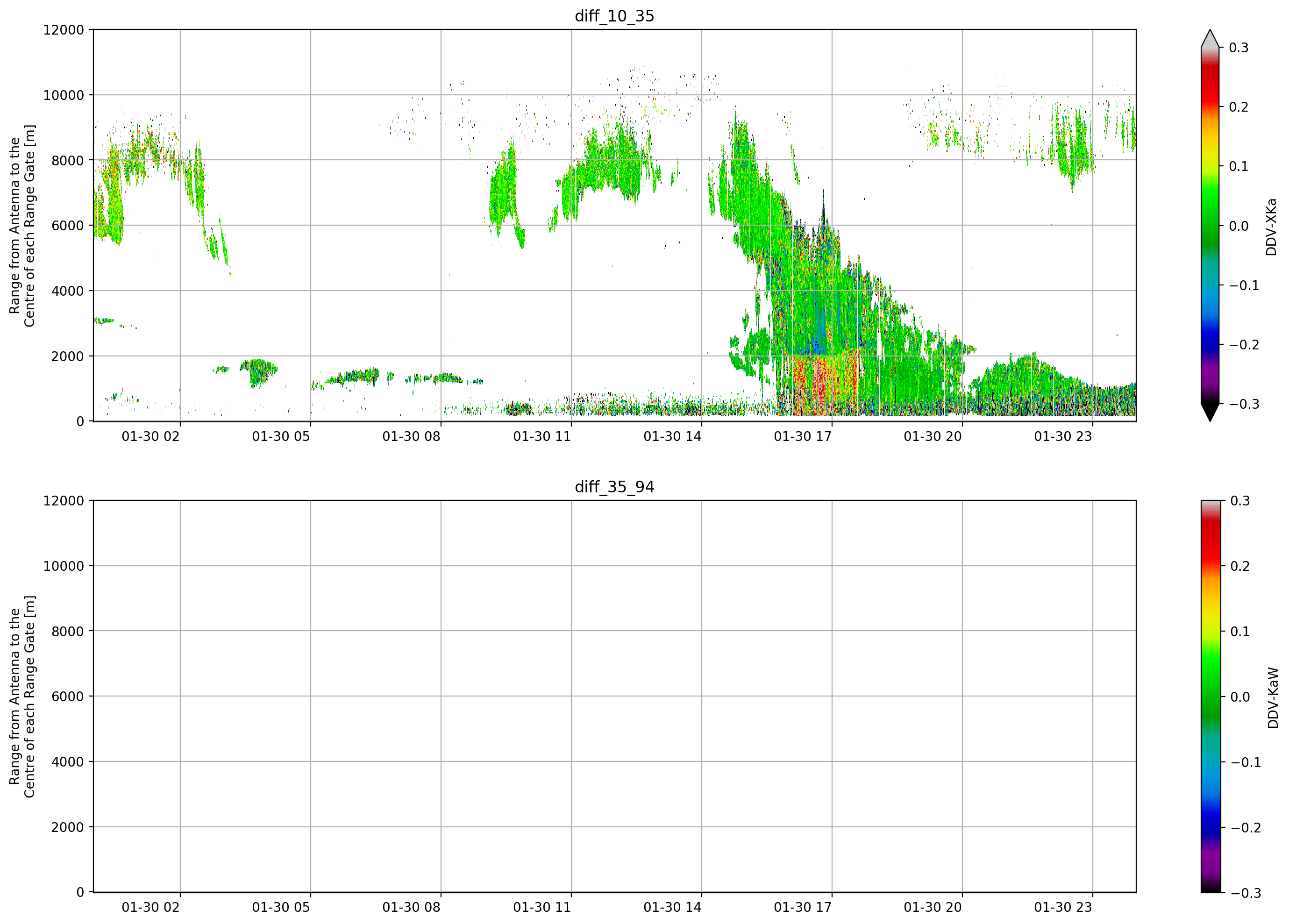
Task: Click the 2000 y-tick label on diff_10_35
Action: pos(68,356)
